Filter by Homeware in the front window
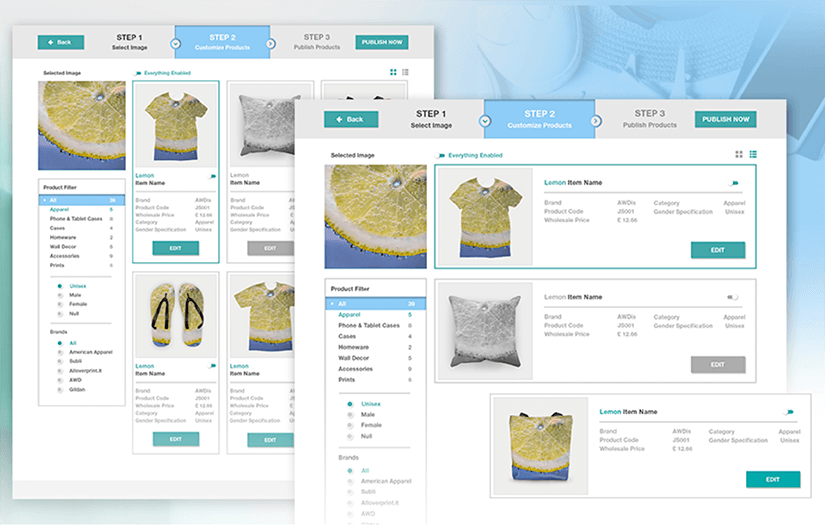Screen dimensions: 825x525 point(376,347)
